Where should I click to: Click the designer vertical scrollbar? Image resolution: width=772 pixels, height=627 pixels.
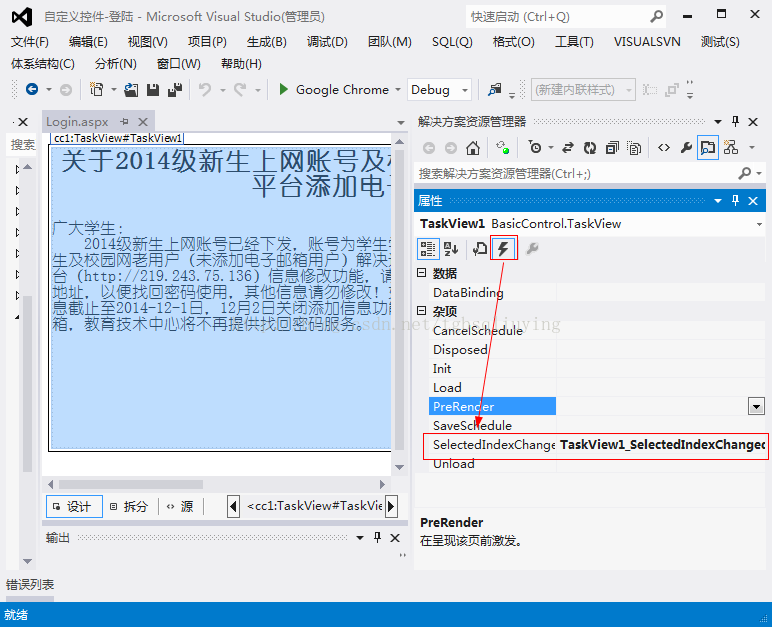(400, 304)
